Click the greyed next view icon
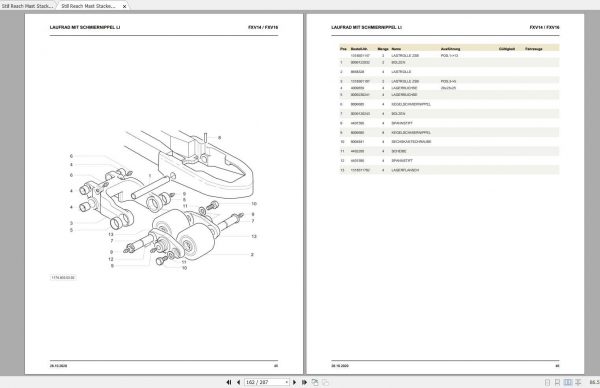This screenshot has height=388, width=600. 325,382
